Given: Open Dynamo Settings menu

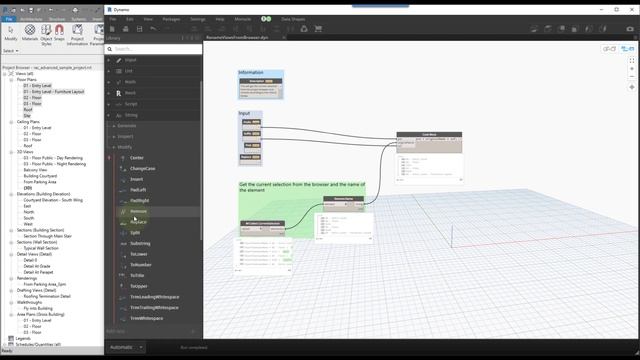Looking at the screenshot, I should coord(198,19).
